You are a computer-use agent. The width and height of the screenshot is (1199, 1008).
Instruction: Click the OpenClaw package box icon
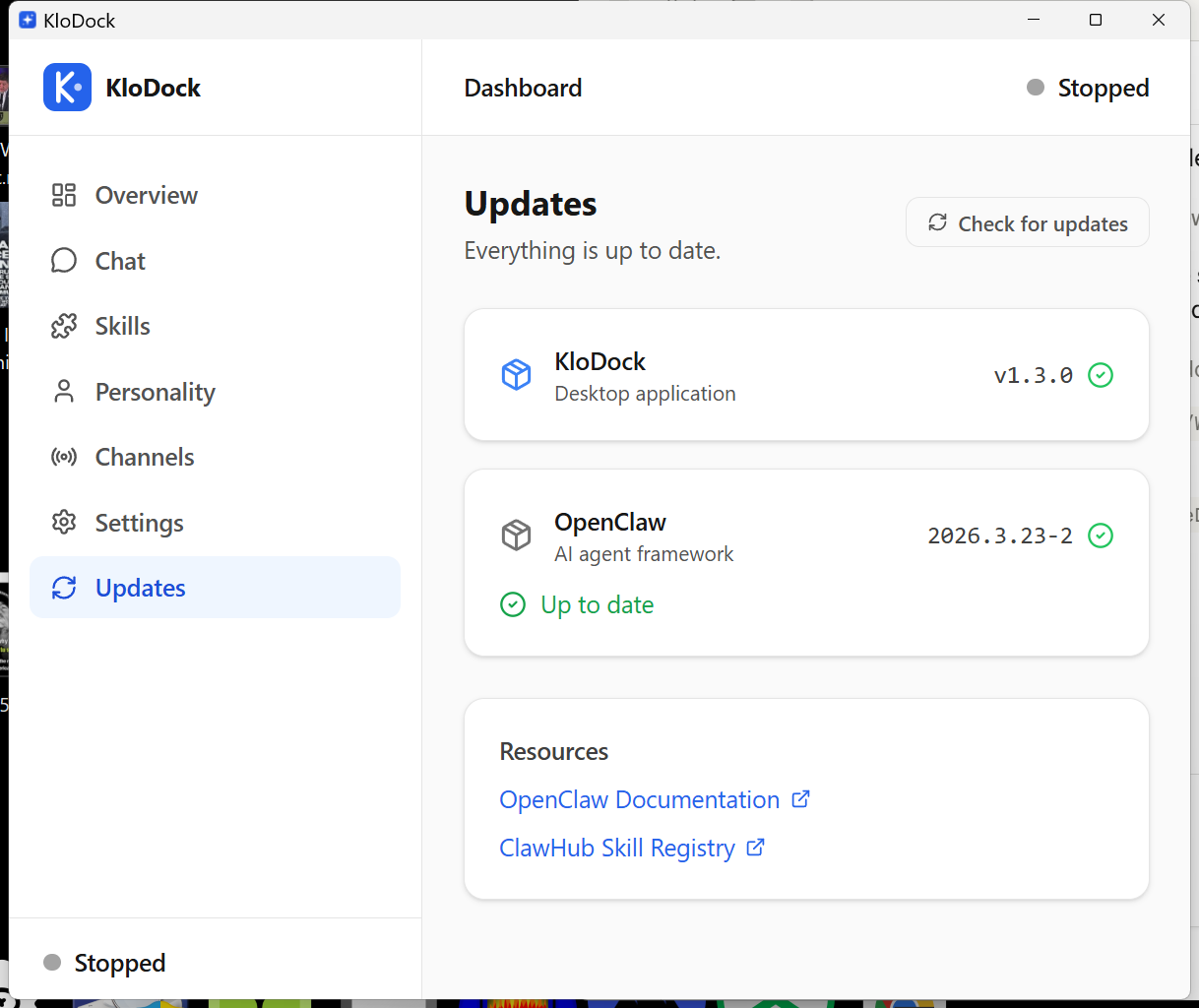[516, 535]
